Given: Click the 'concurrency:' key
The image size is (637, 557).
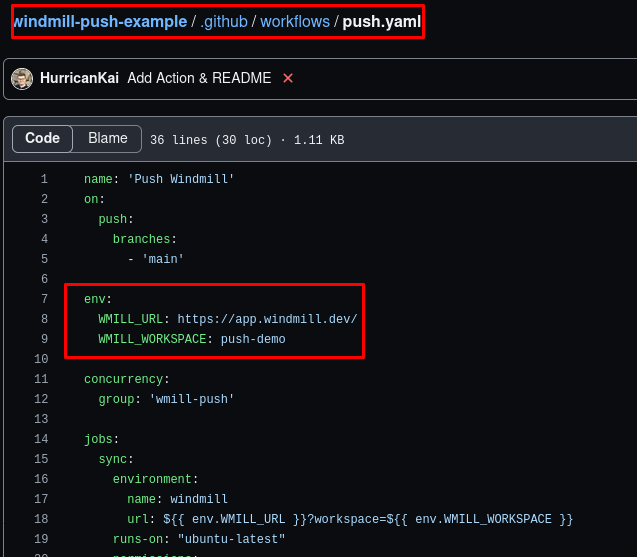Looking at the screenshot, I should click(x=126, y=379).
